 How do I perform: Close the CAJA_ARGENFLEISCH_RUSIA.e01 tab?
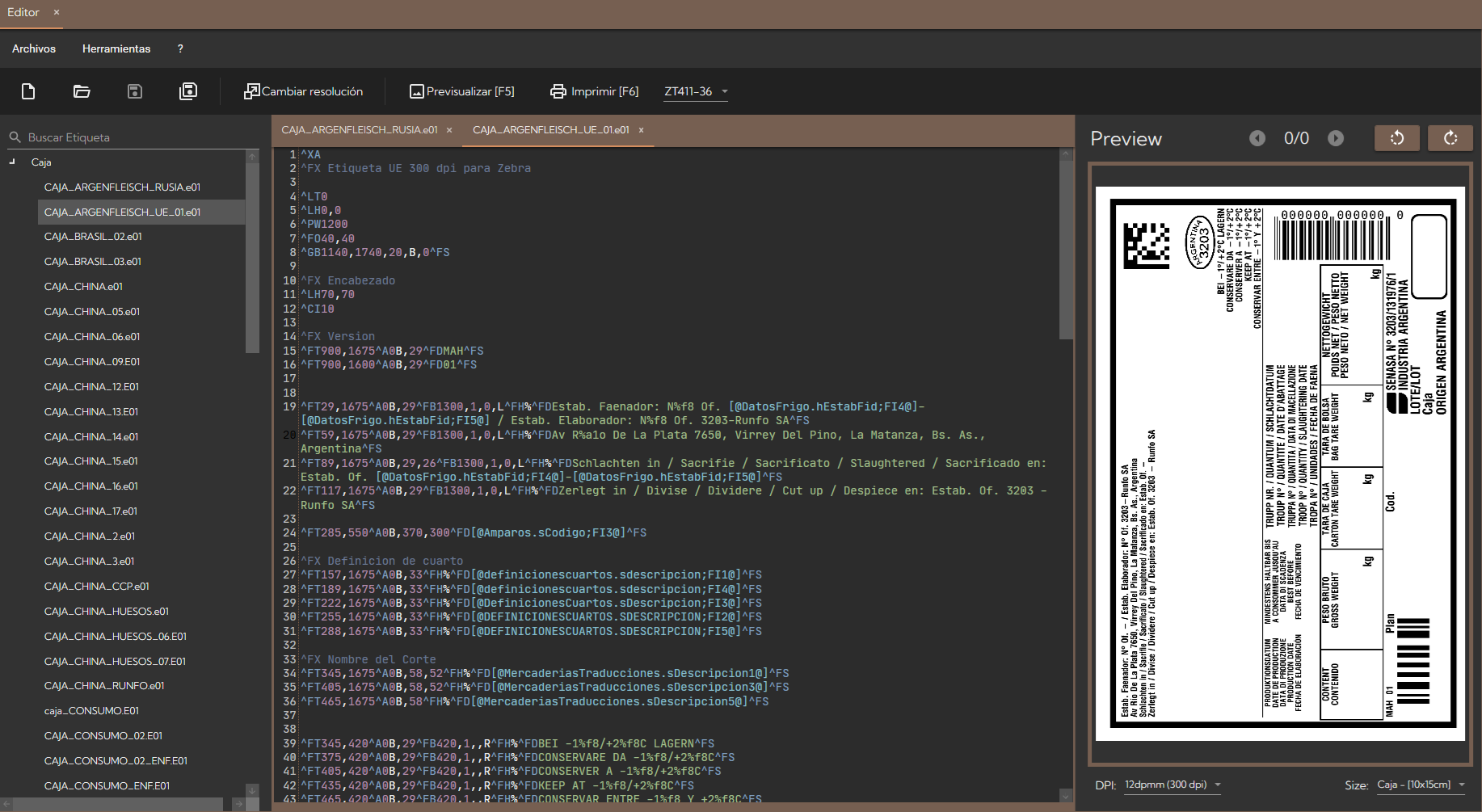point(449,130)
